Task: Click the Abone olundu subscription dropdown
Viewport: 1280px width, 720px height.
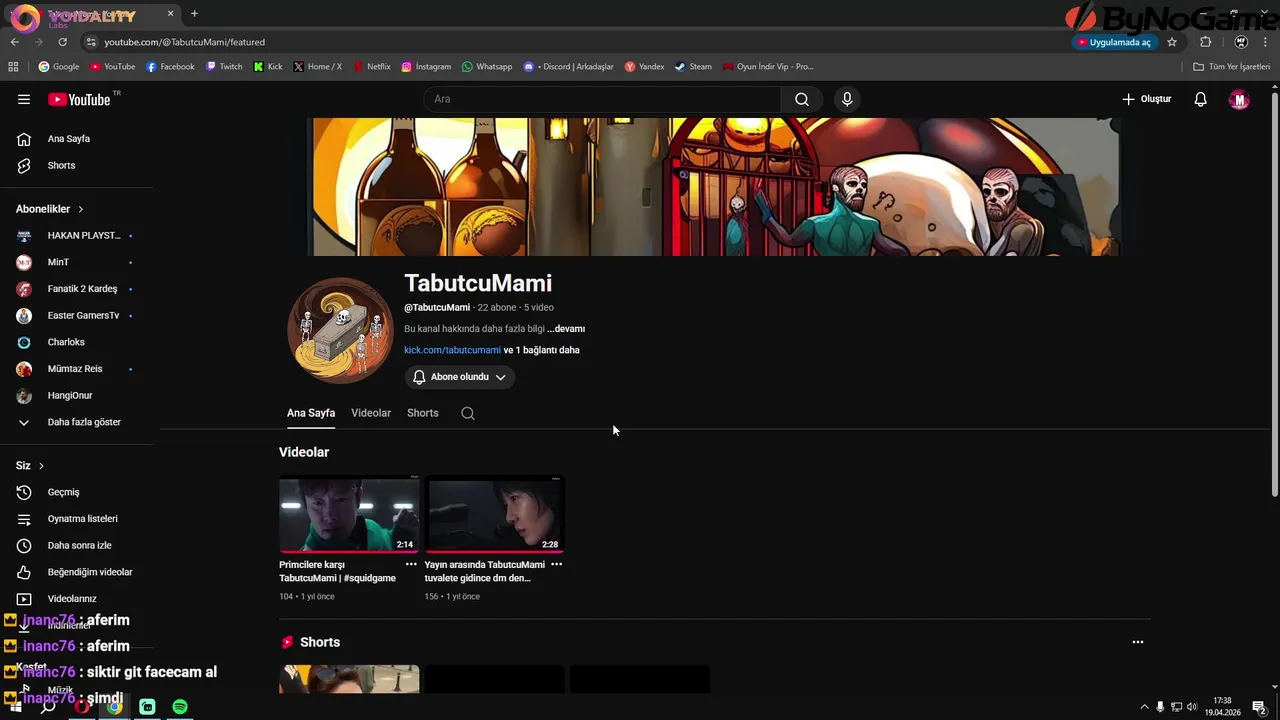Action: coord(460,377)
